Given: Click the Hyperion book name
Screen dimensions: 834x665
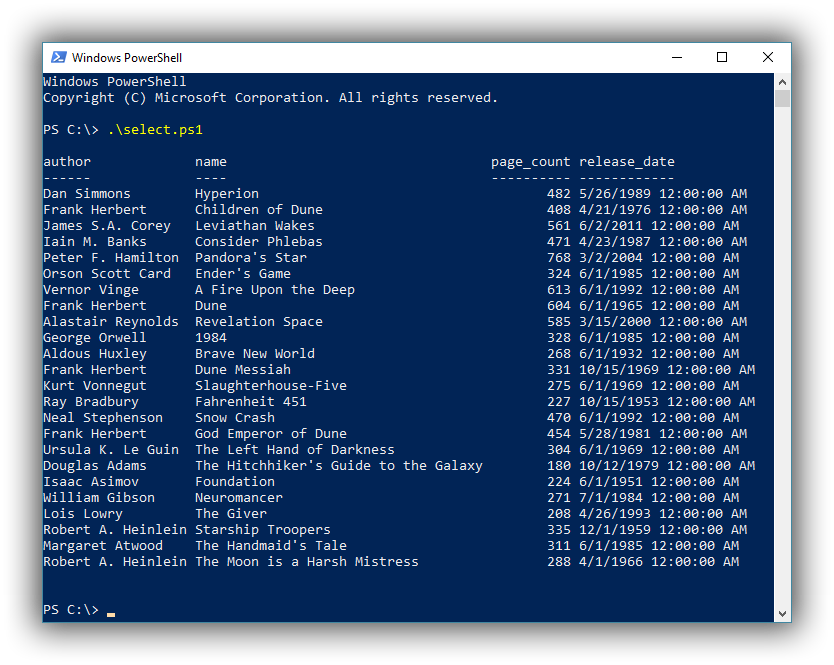Looking at the screenshot, I should tap(227, 194).
